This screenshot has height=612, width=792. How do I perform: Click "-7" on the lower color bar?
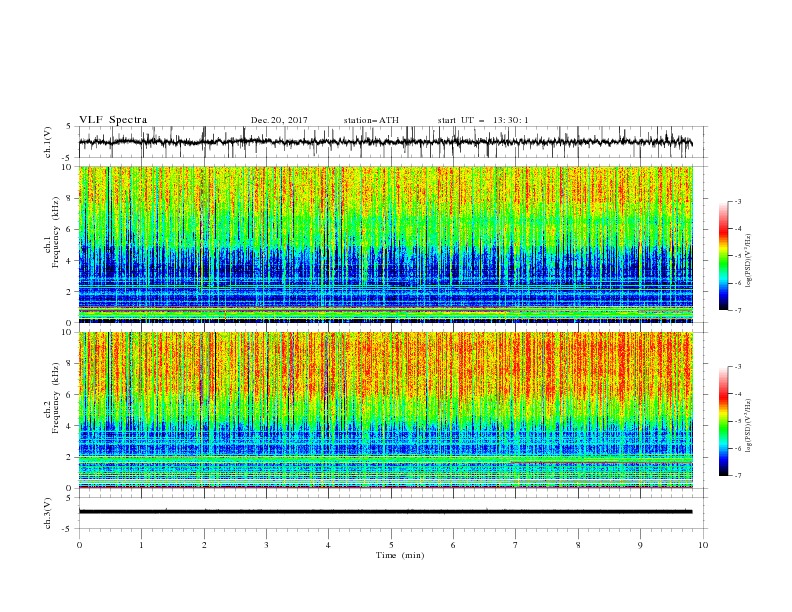coord(738,476)
